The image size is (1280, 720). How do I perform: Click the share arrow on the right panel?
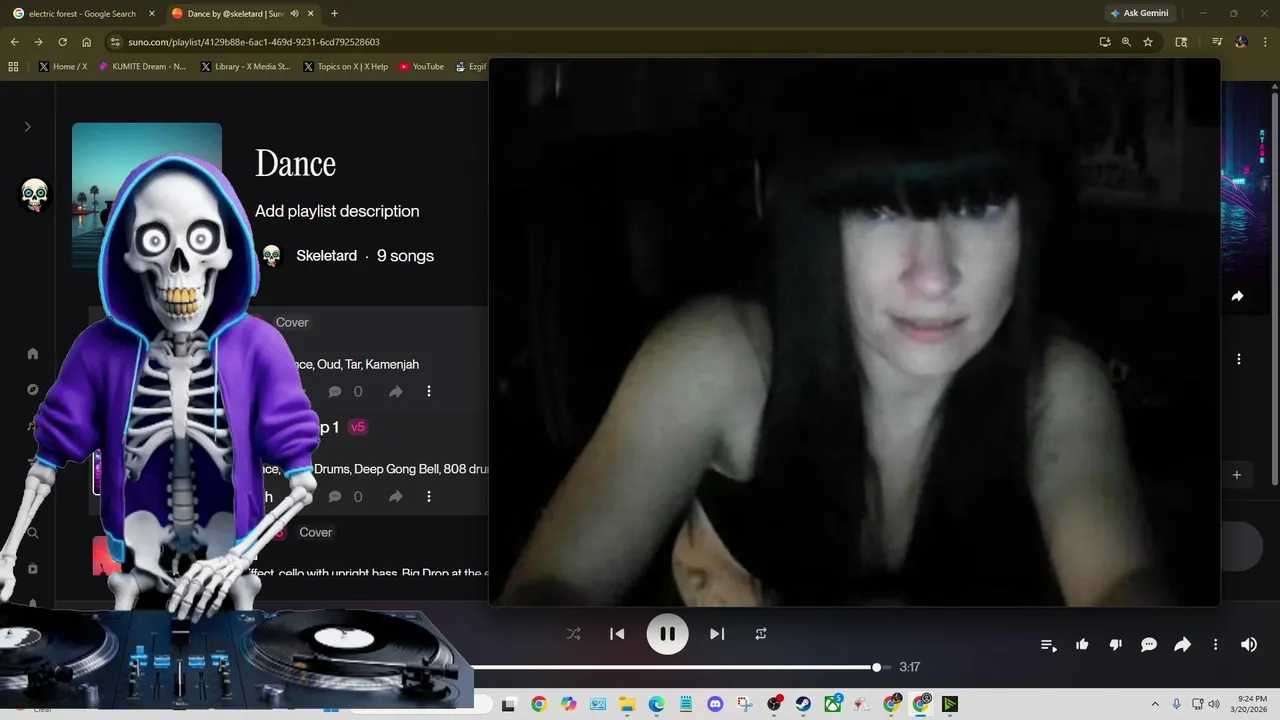click(1237, 296)
